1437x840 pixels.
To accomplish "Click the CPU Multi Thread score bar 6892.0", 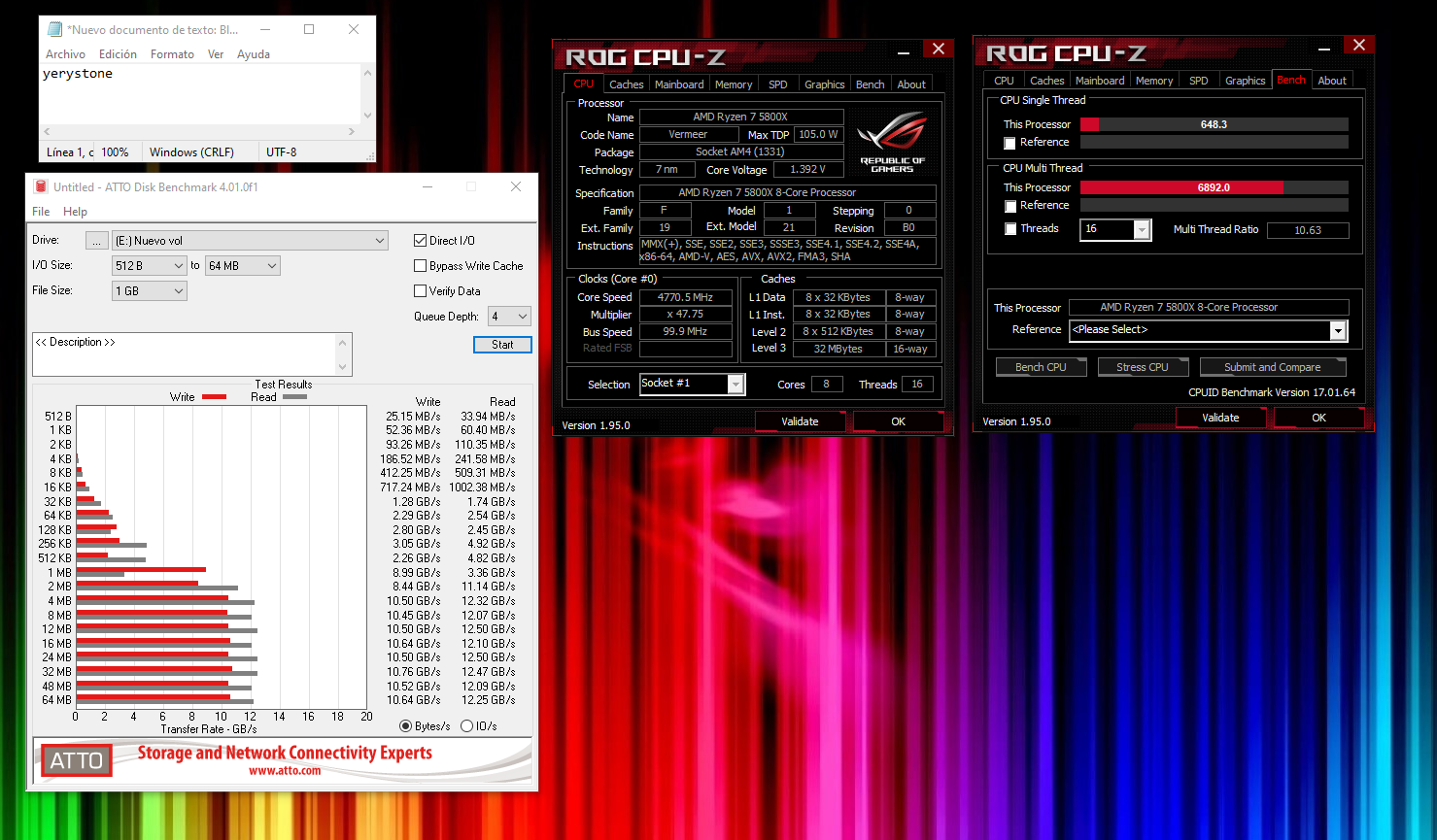I will (x=1214, y=187).
